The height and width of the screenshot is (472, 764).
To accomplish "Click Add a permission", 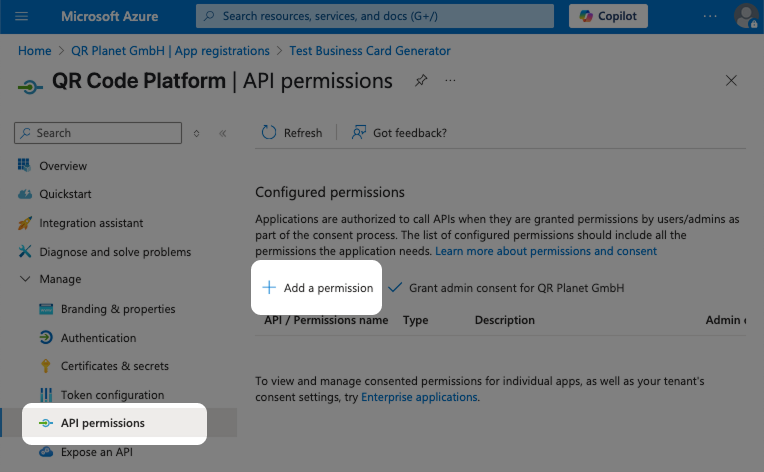I will (x=318, y=288).
